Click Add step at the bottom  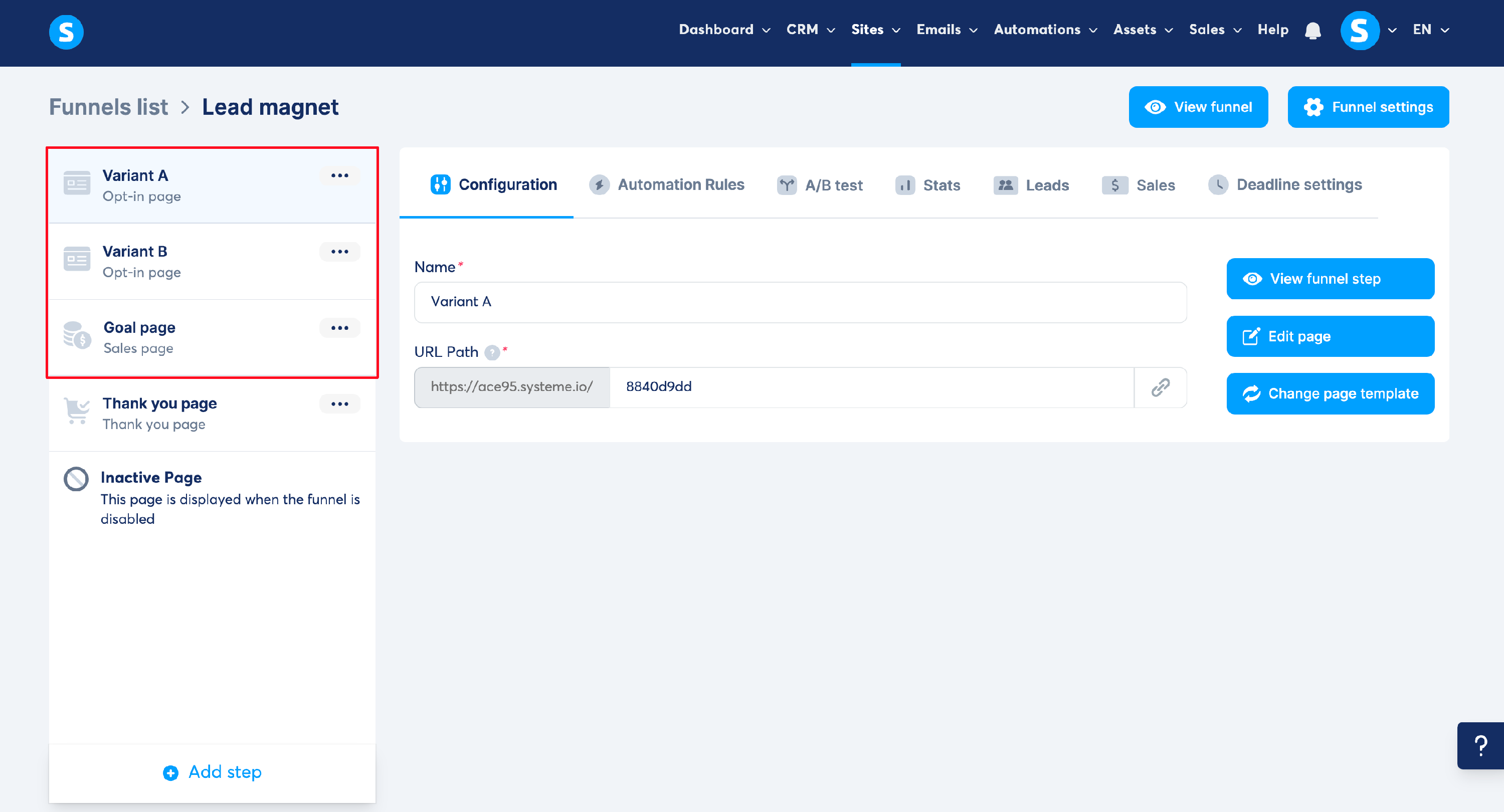pos(212,773)
